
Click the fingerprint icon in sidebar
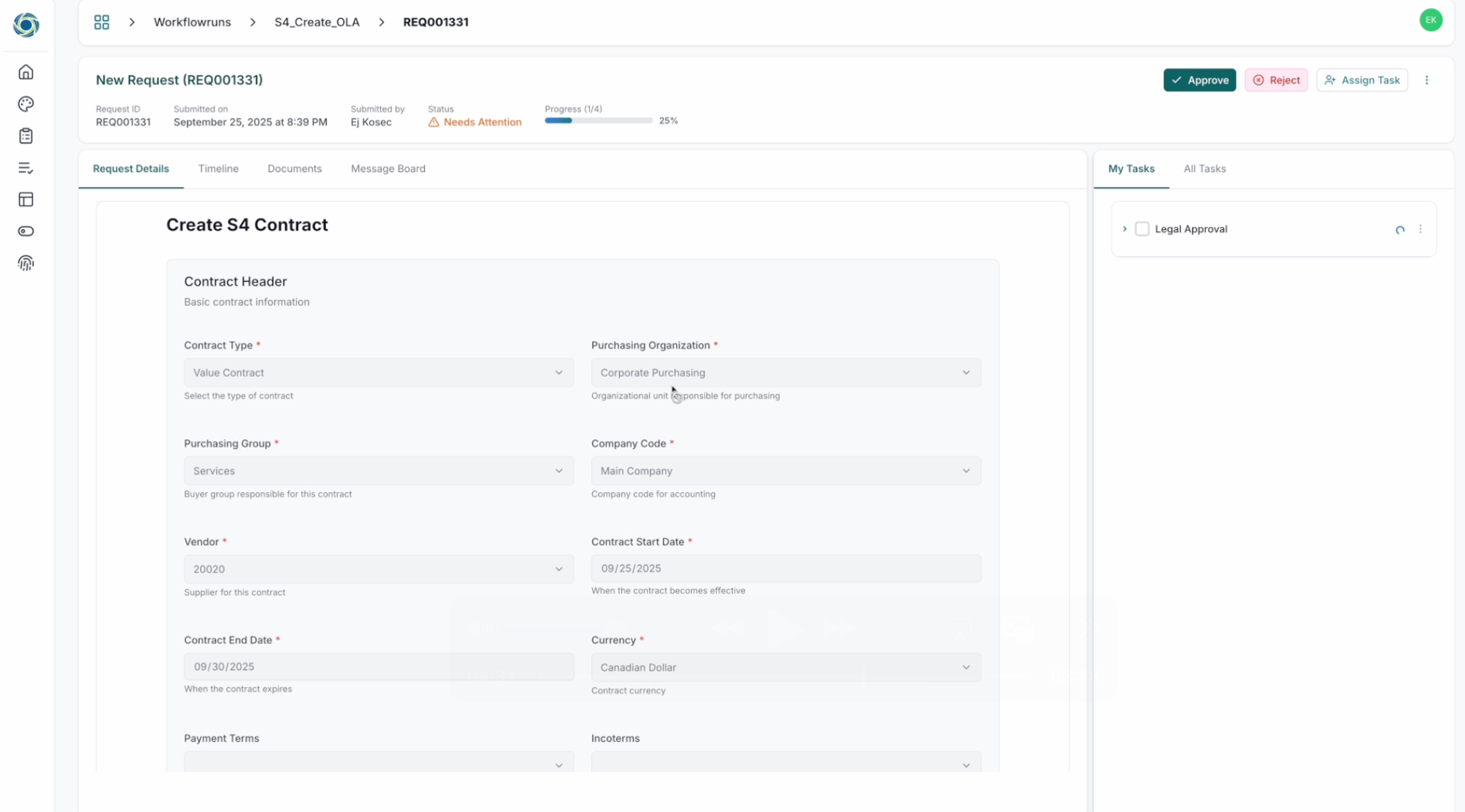point(26,263)
